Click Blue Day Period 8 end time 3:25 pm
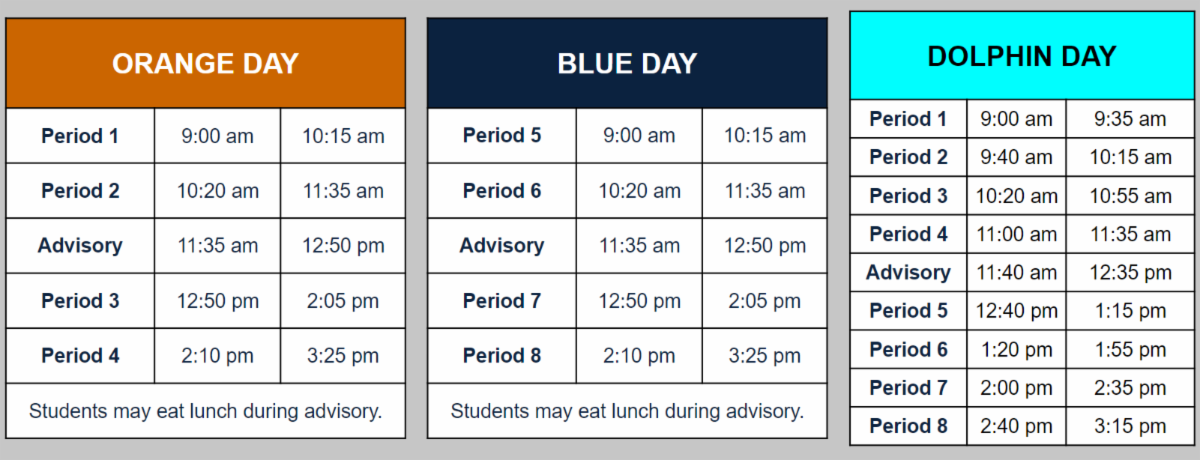 tap(764, 356)
